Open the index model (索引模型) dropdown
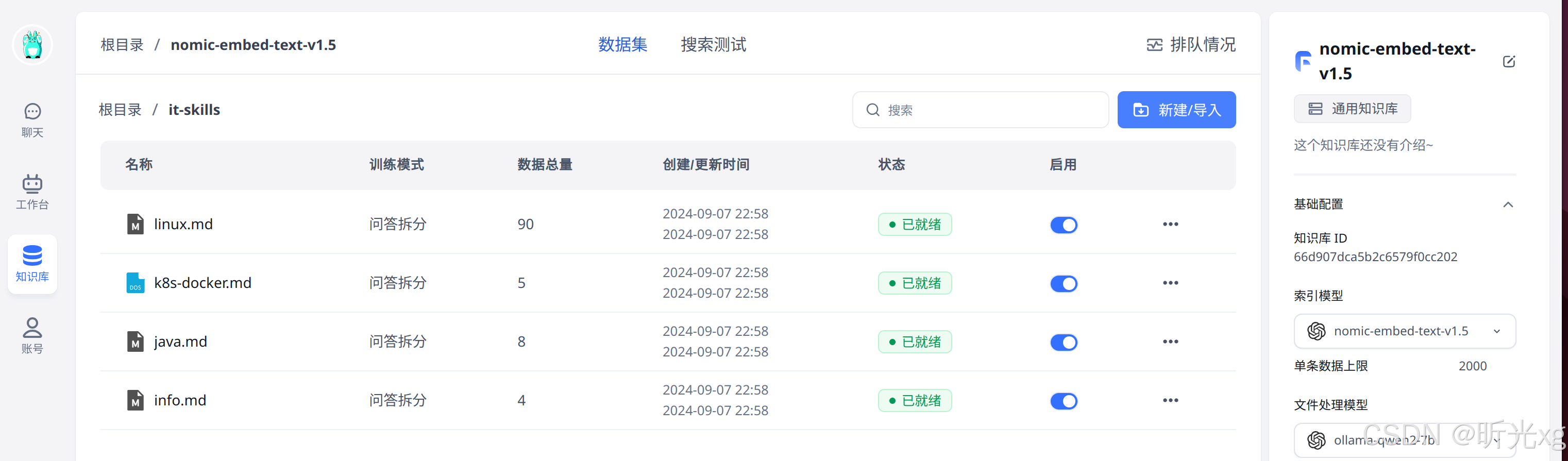 pyautogui.click(x=1404, y=331)
